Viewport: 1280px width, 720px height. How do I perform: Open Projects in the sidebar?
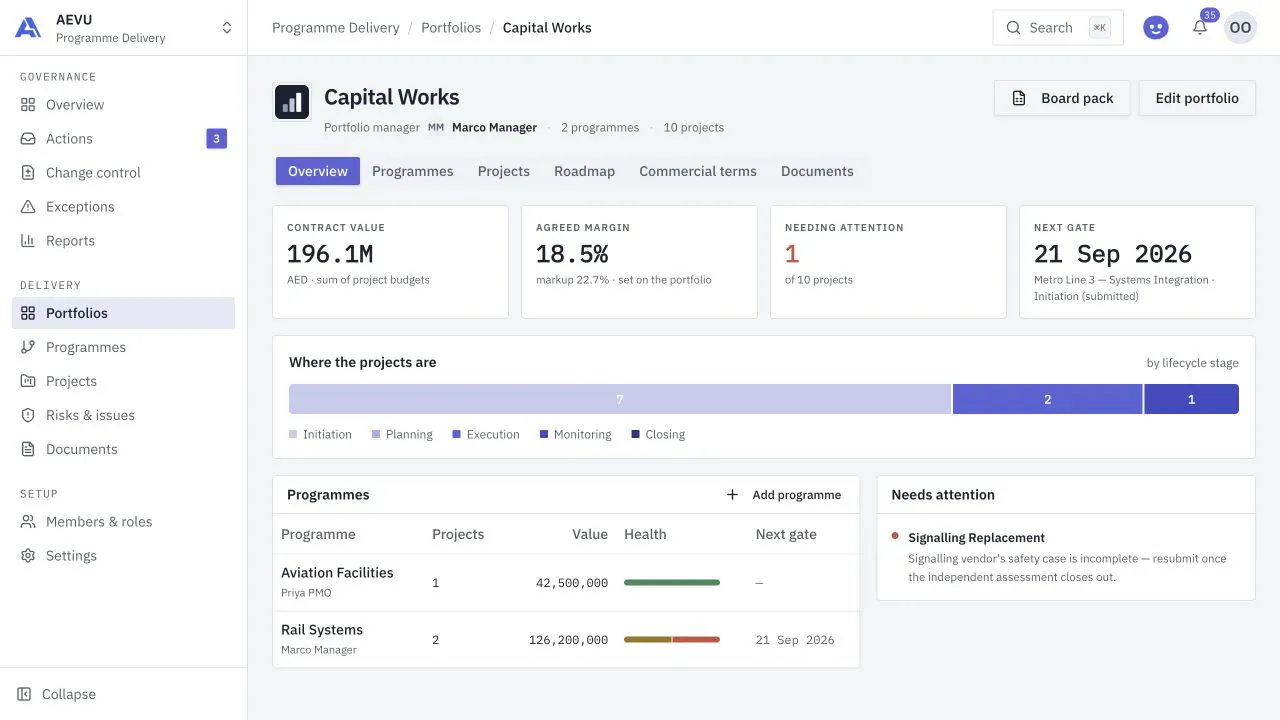[x=124, y=381]
